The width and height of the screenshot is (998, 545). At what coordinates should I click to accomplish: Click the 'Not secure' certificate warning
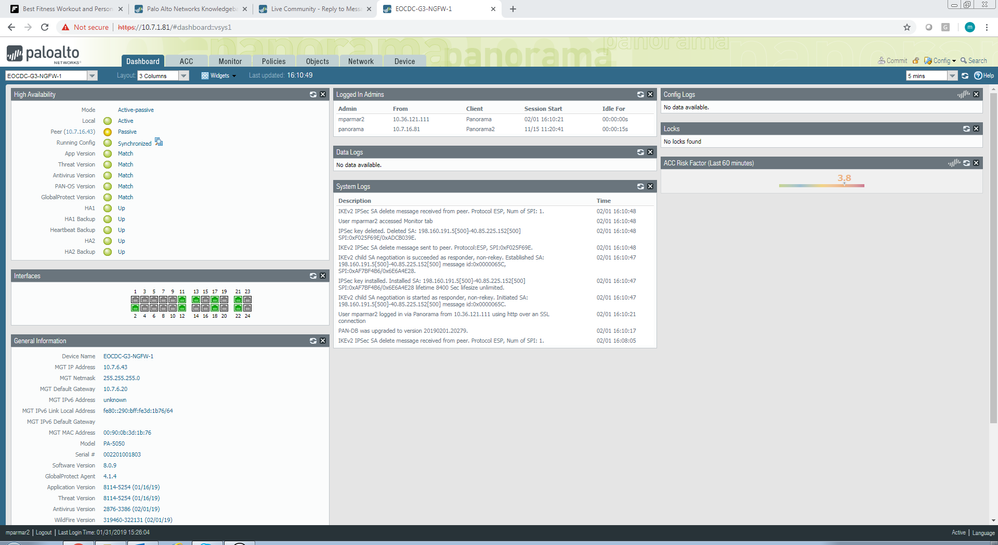coord(85,27)
